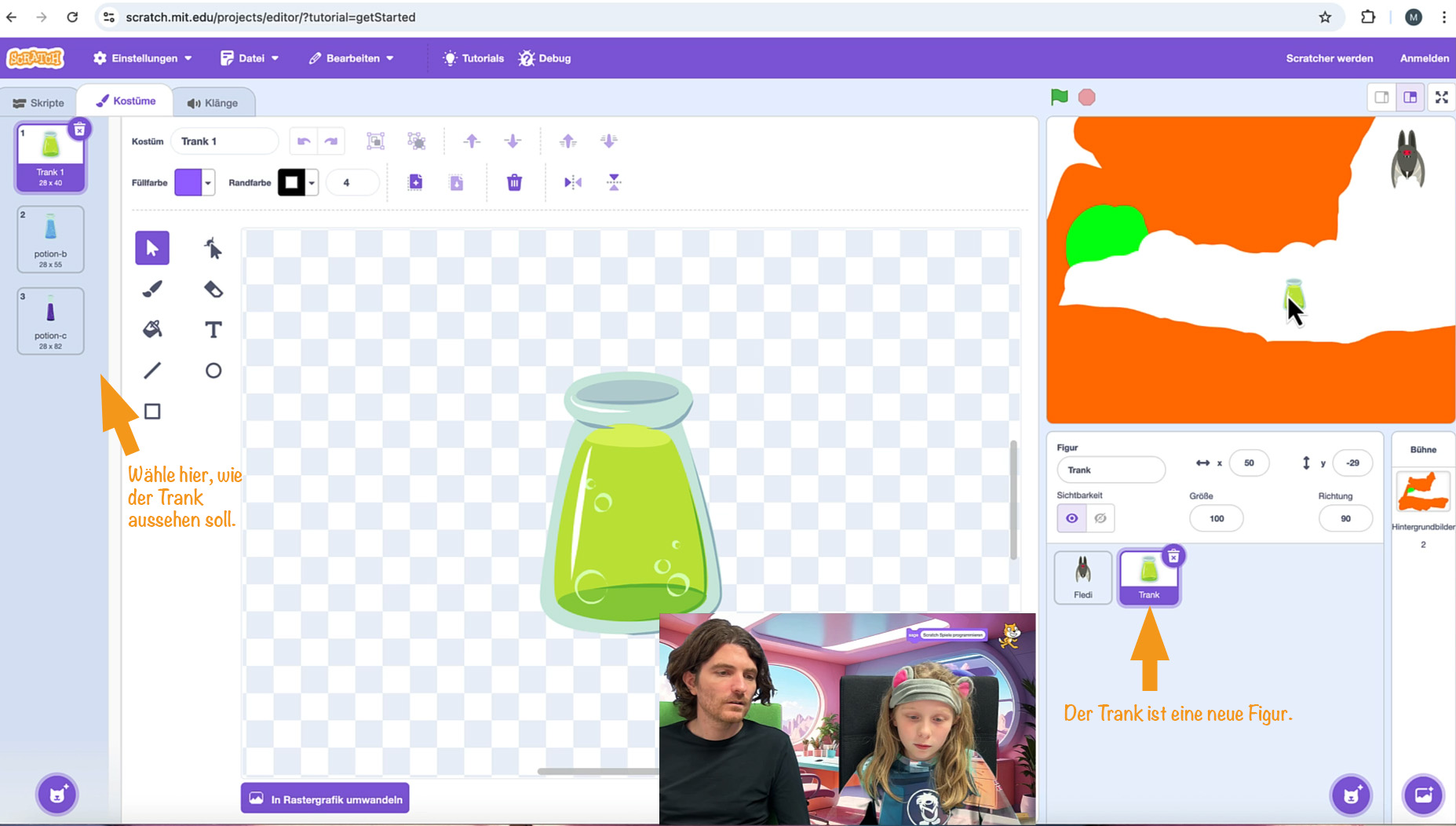Expand the Einstellungen menu
This screenshot has width=1456, height=826.
click(x=143, y=58)
